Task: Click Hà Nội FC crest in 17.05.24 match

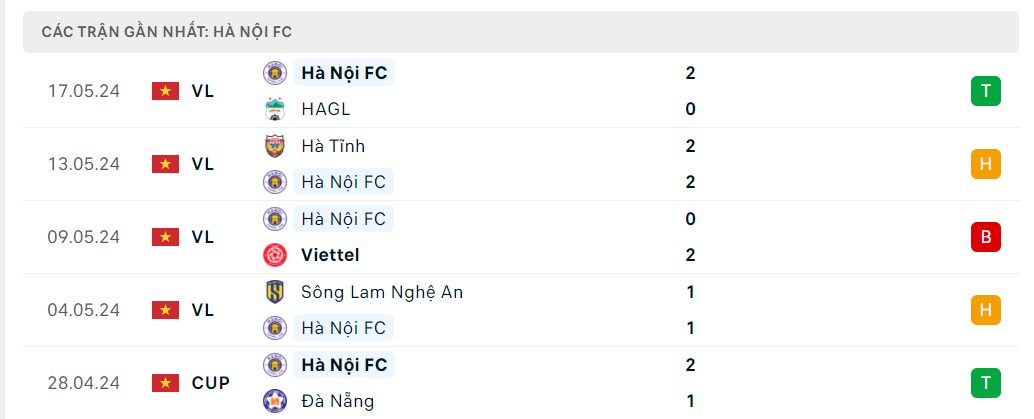Action: (x=274, y=73)
